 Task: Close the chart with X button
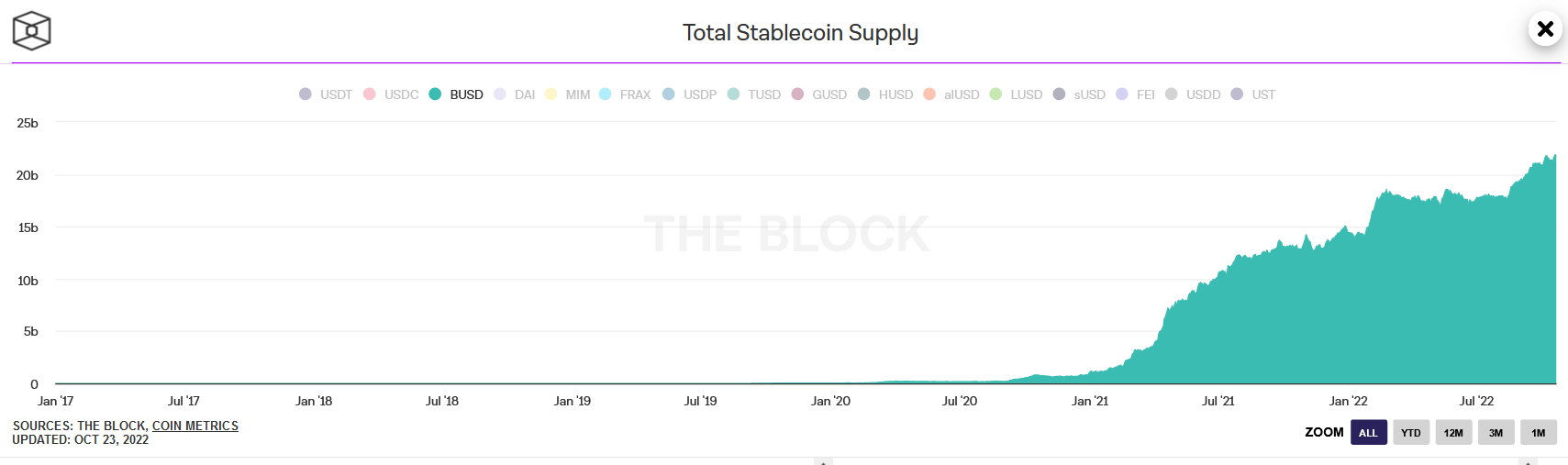[1545, 29]
